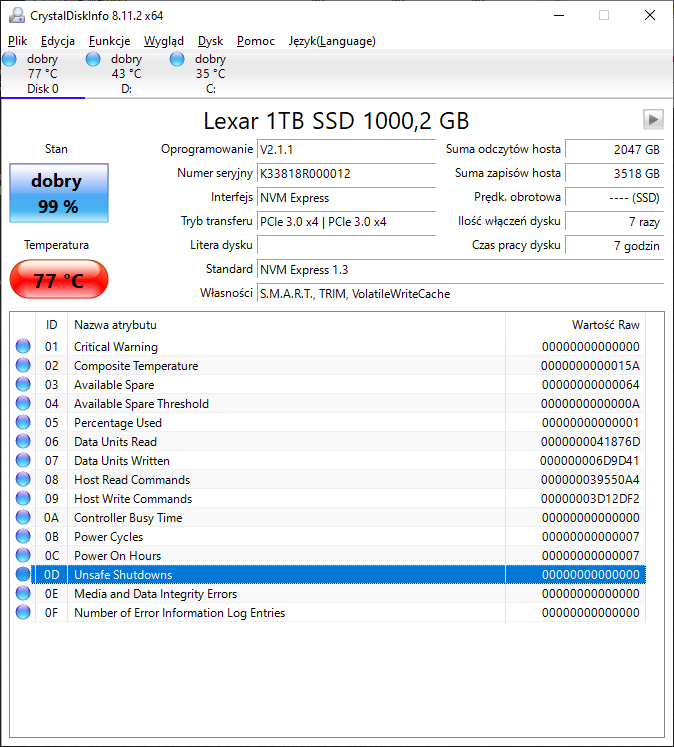The height and width of the screenshot is (747, 674).
Task: Click status orb of Data Units Read row
Action: pyautogui.click(x=23, y=442)
